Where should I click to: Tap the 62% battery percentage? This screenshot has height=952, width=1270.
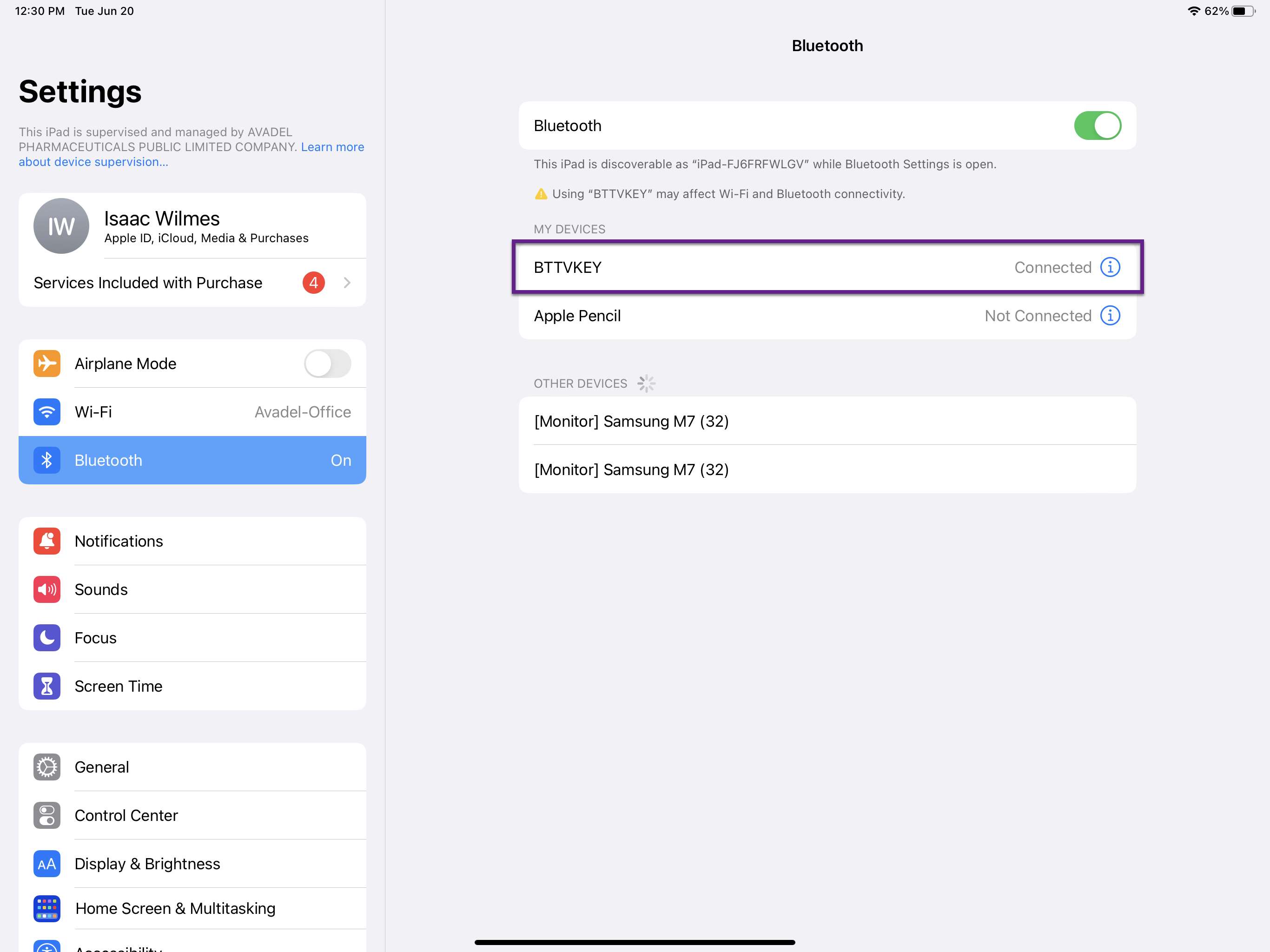[x=1216, y=11]
